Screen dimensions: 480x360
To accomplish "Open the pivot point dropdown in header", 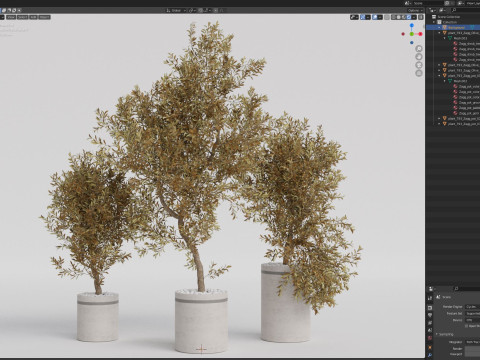I will pyautogui.click(x=192, y=10).
